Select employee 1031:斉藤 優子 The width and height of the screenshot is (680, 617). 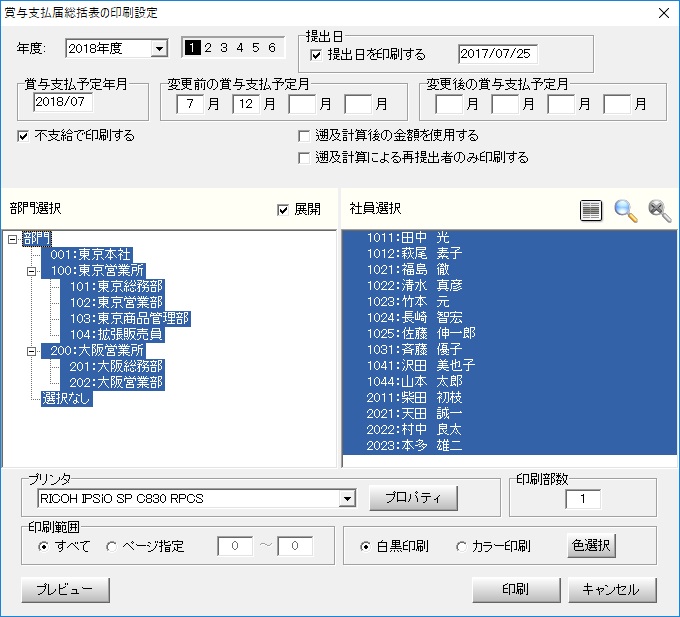509,350
